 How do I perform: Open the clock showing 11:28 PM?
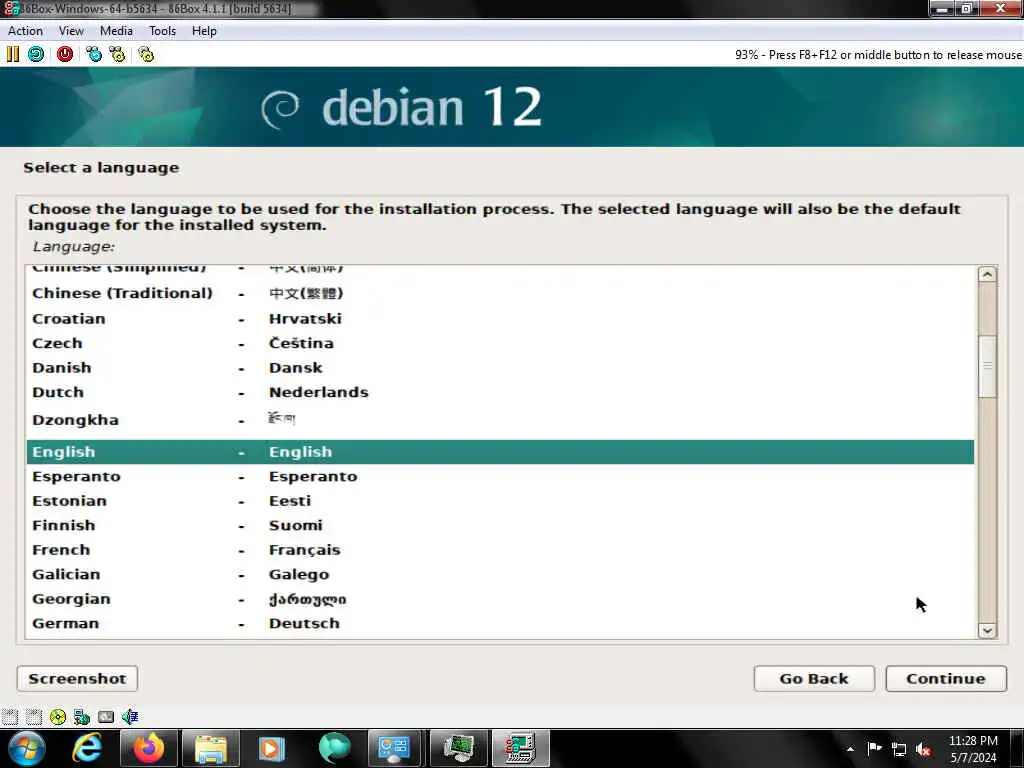pyautogui.click(x=973, y=748)
